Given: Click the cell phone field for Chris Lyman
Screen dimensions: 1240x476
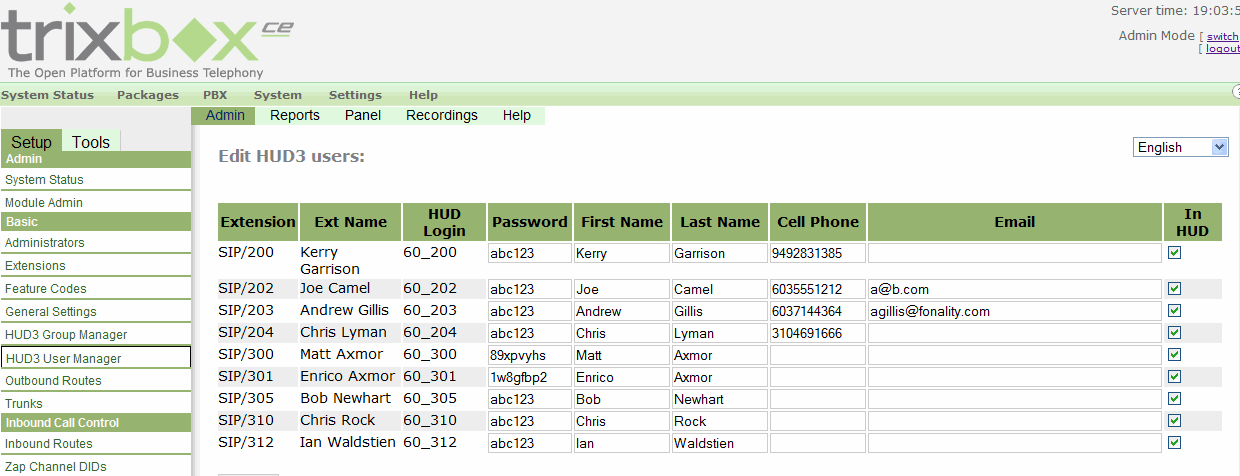Looking at the screenshot, I should click(x=817, y=333).
